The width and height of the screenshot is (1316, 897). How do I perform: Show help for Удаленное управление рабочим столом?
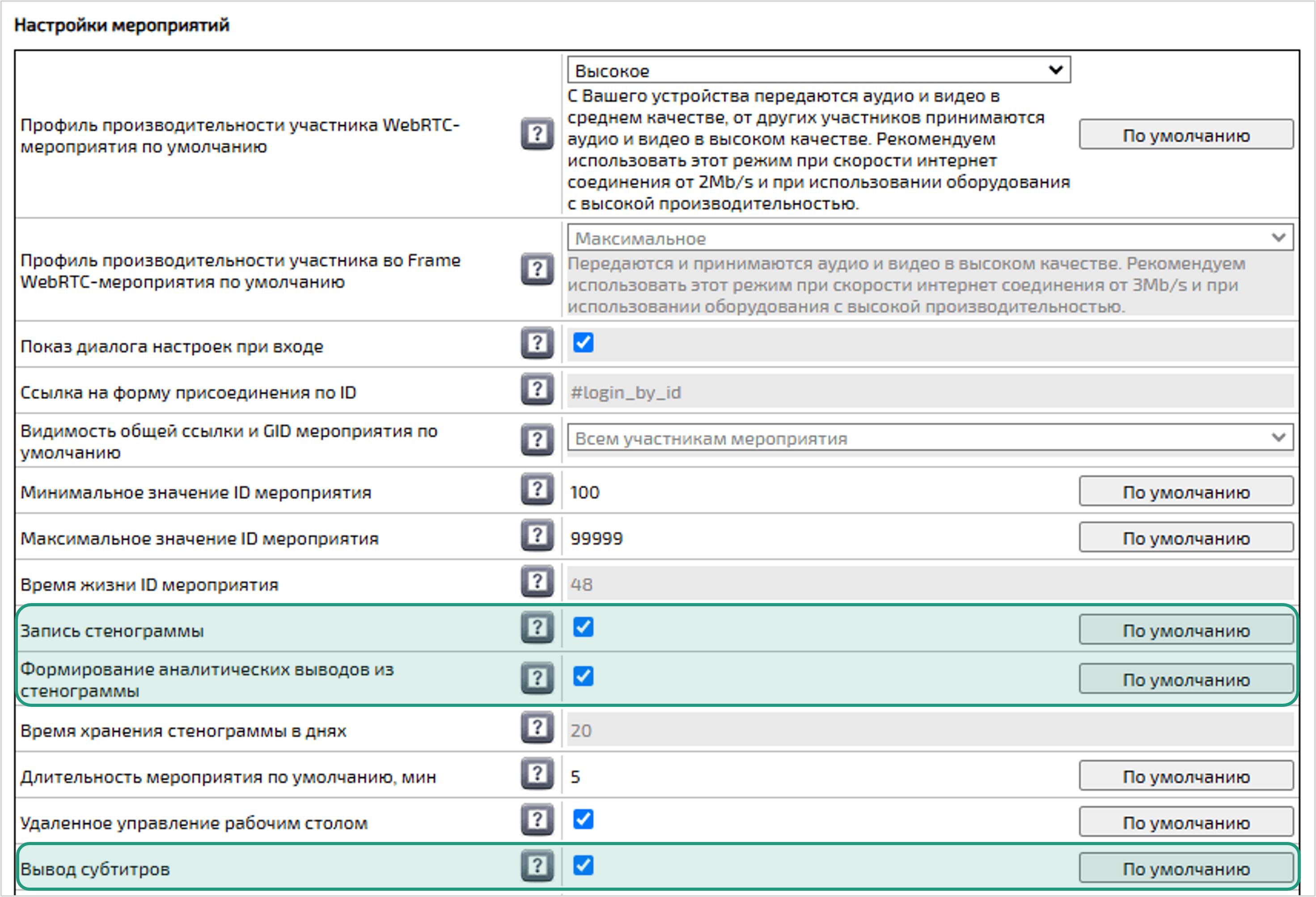537,820
